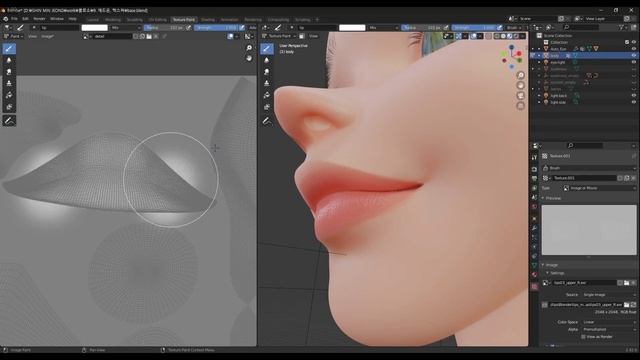Viewport: 640px width, 360px height.
Task: Click the white brush color swatch in image editor
Action: tap(94, 27)
